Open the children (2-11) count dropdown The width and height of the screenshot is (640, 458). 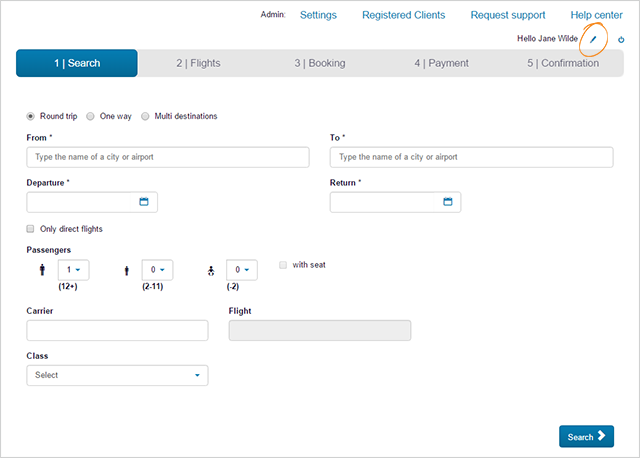point(158,270)
